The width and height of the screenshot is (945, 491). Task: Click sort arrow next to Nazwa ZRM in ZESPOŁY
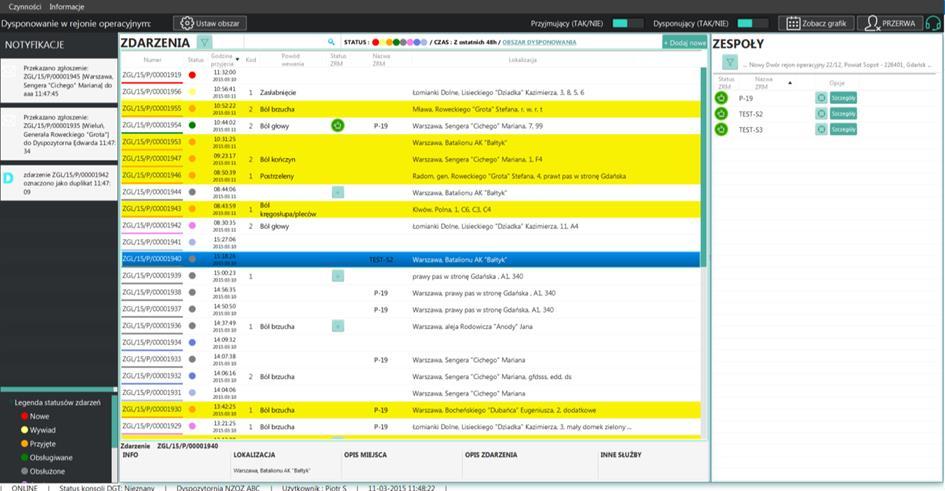point(790,83)
